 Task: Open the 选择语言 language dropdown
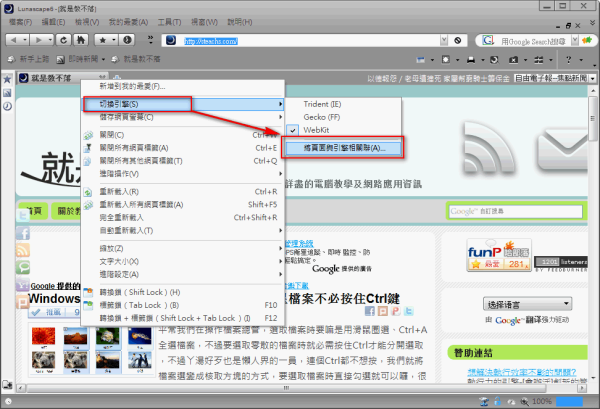pyautogui.click(x=528, y=305)
